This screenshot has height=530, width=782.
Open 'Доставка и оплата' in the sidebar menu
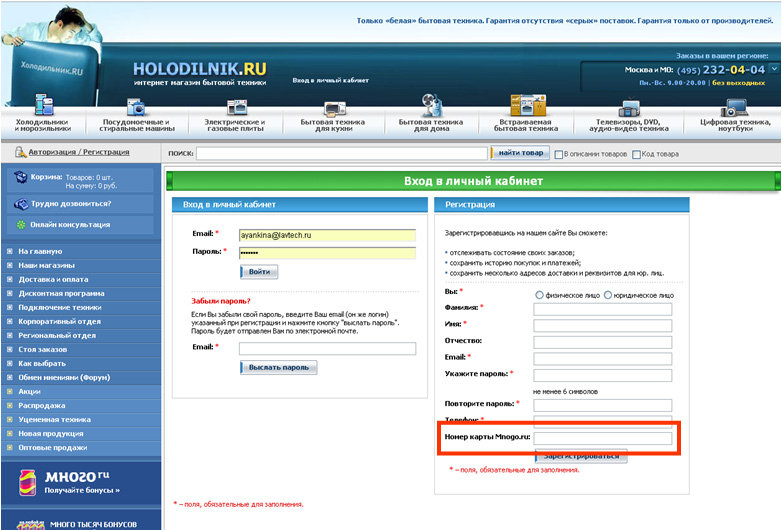coord(53,279)
